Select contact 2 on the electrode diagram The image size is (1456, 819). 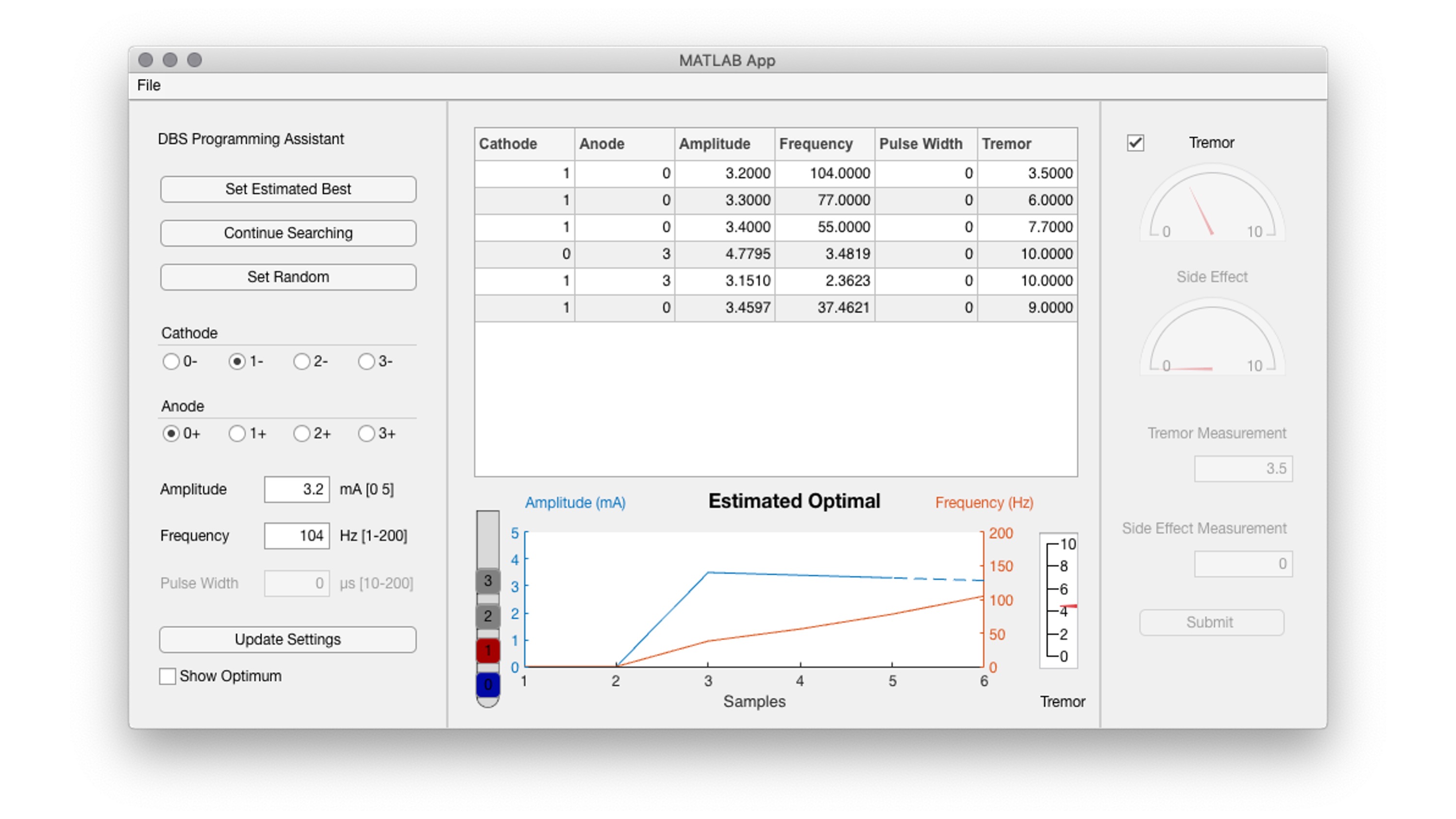487,615
